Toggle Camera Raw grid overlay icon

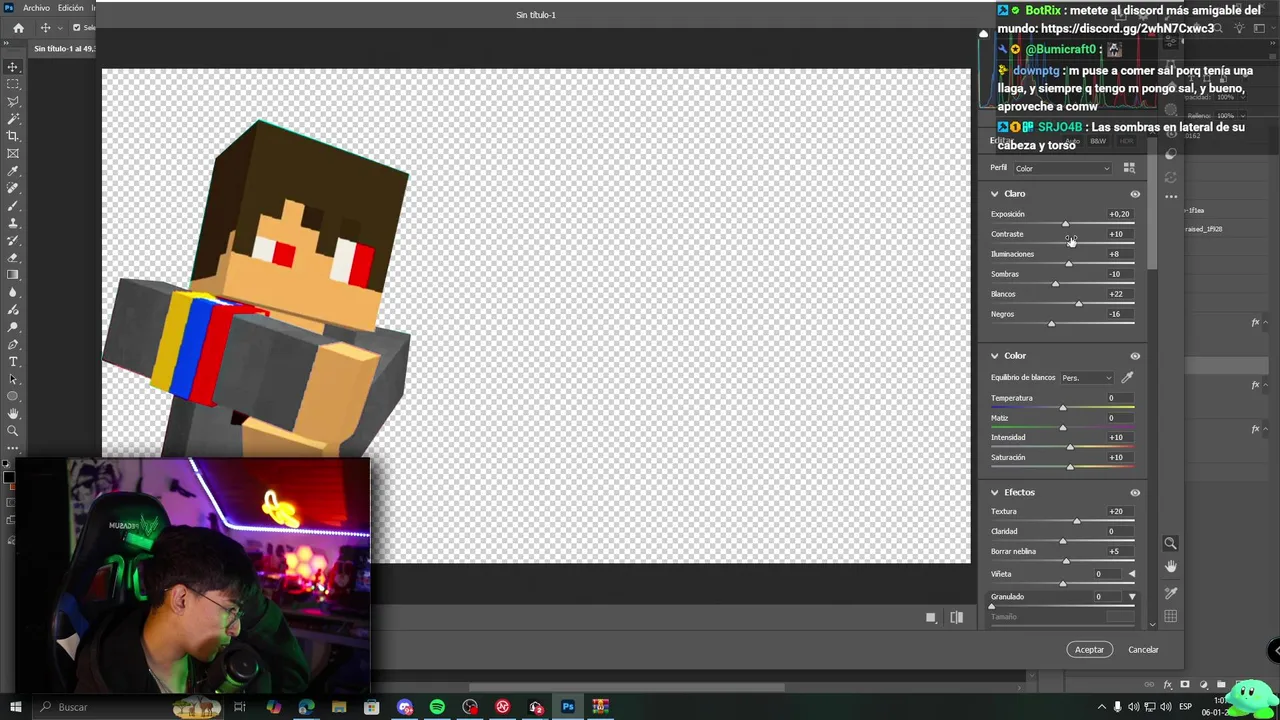coord(1170,616)
